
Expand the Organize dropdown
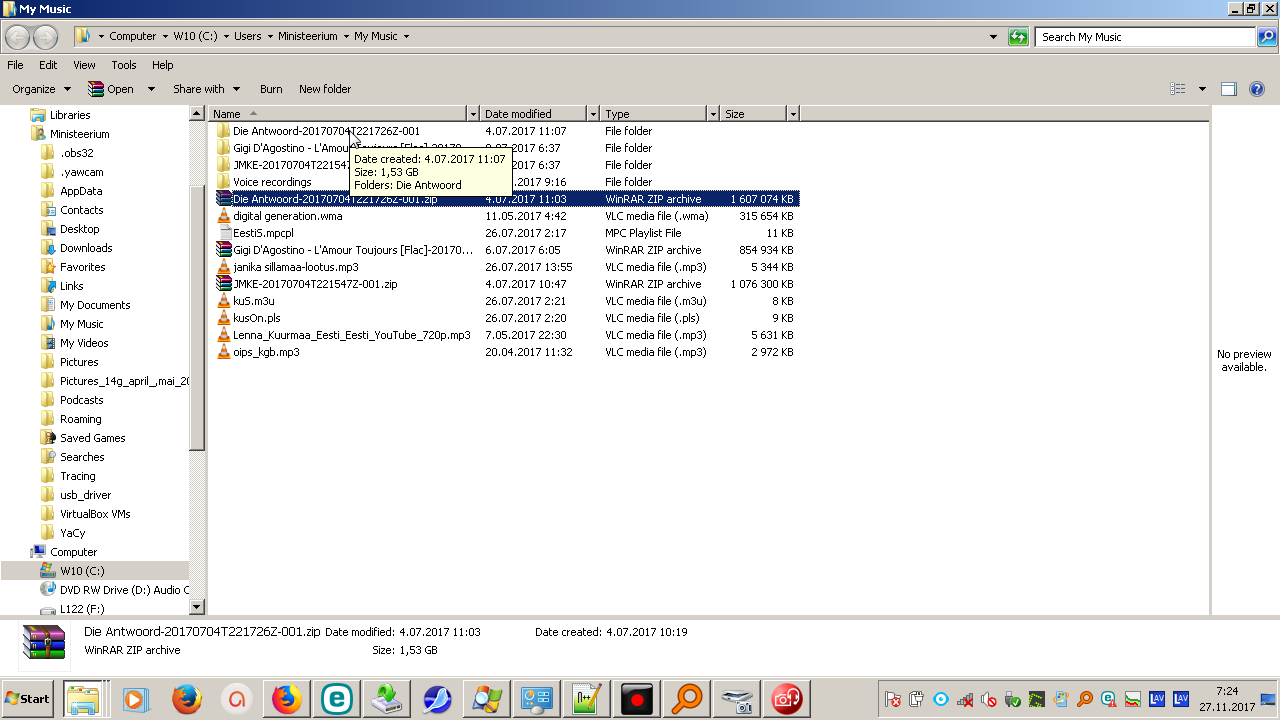[41, 89]
